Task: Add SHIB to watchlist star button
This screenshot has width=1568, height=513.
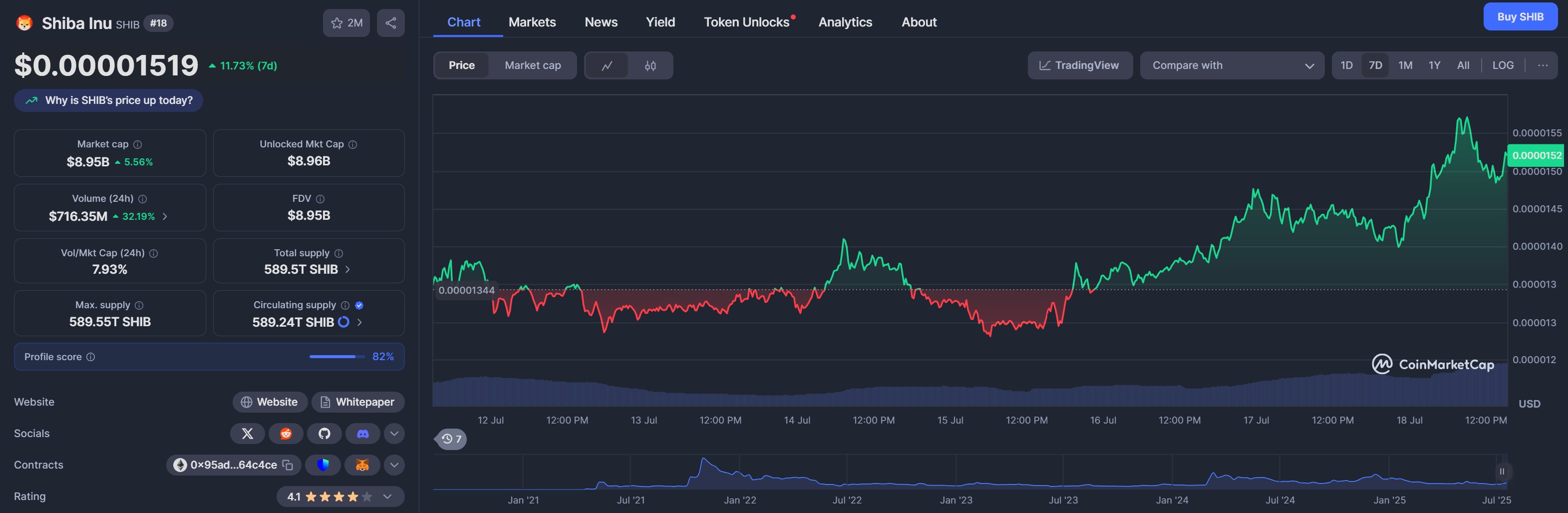Action: click(346, 23)
